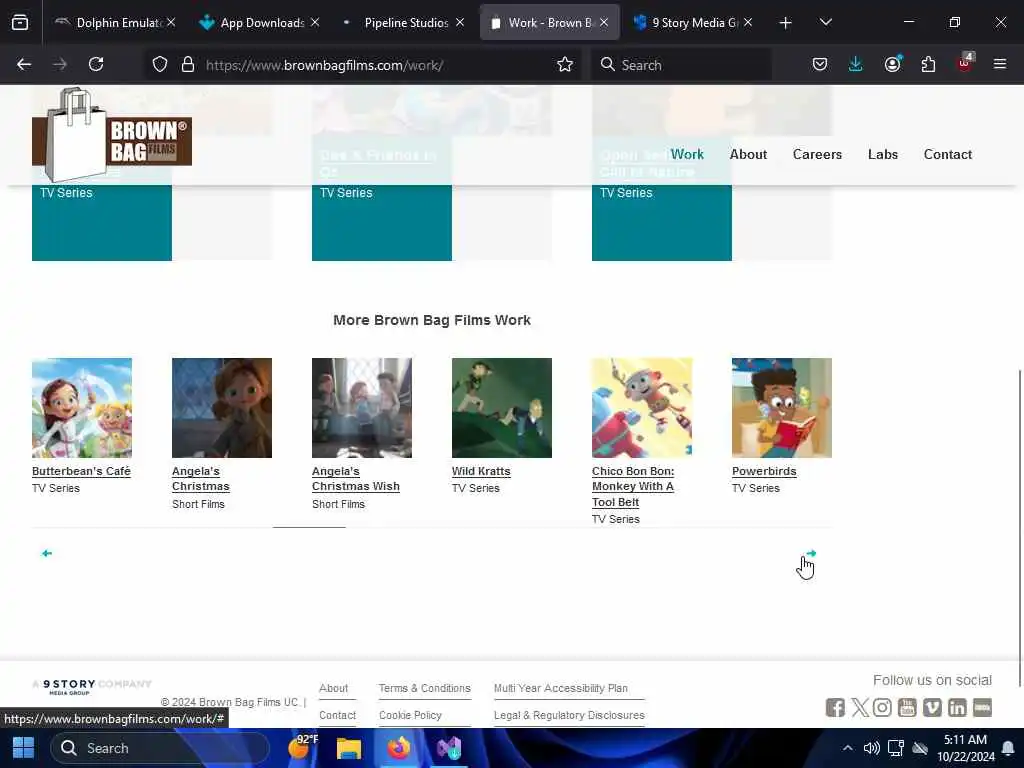Image resolution: width=1024 pixels, height=768 pixels.
Task: Open the Firefox extensions menu
Action: [928, 64]
